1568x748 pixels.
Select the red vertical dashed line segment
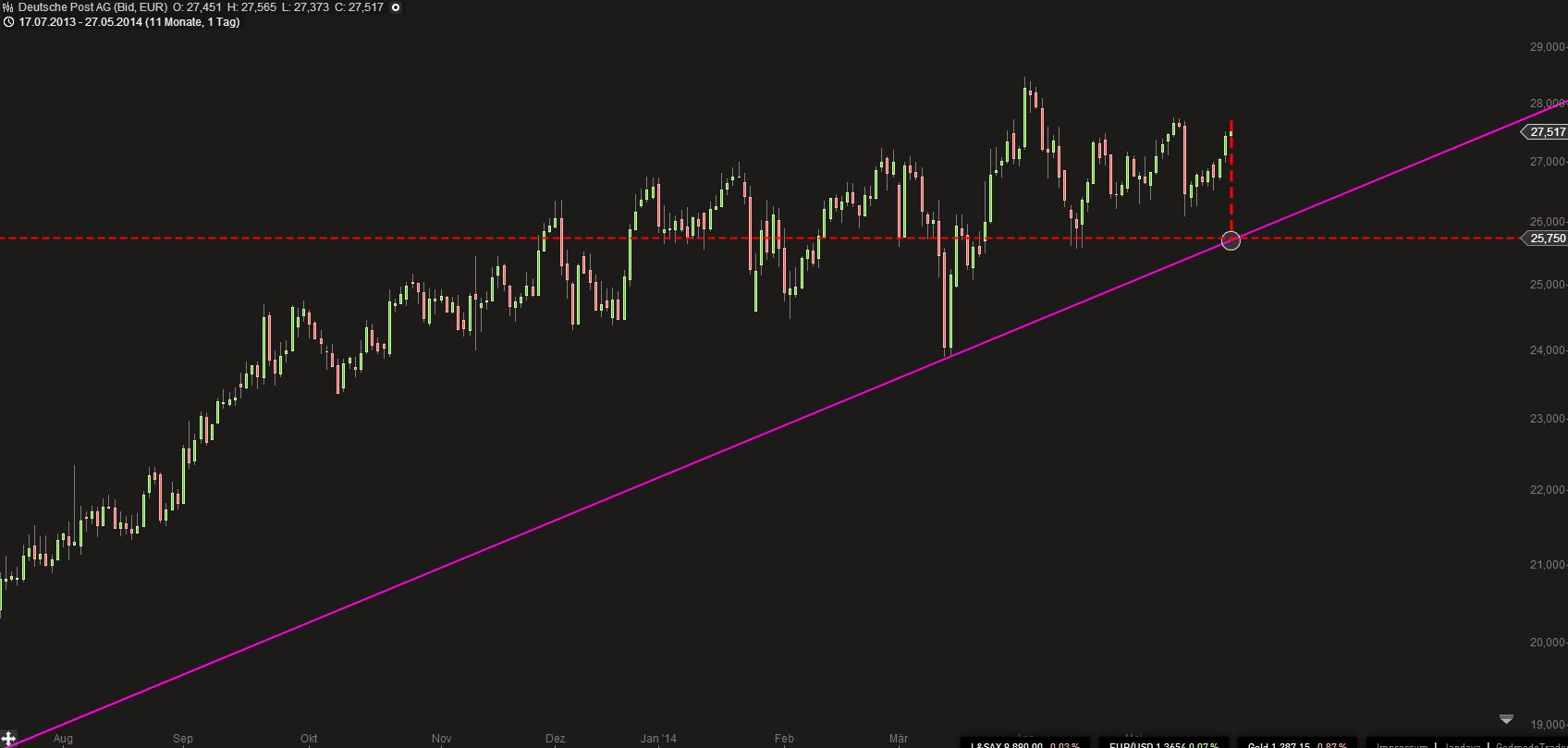point(1231,176)
